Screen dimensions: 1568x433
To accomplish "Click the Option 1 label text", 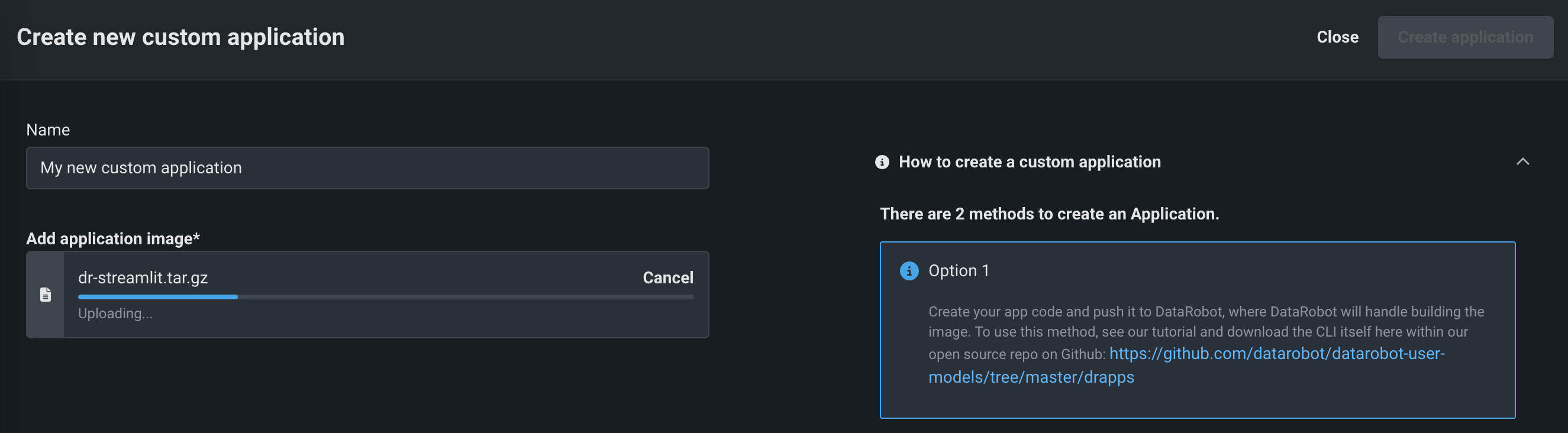I will 958,271.
